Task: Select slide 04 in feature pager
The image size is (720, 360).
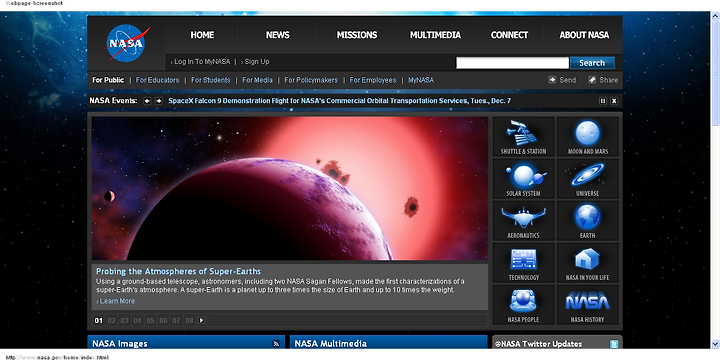Action: click(137, 321)
